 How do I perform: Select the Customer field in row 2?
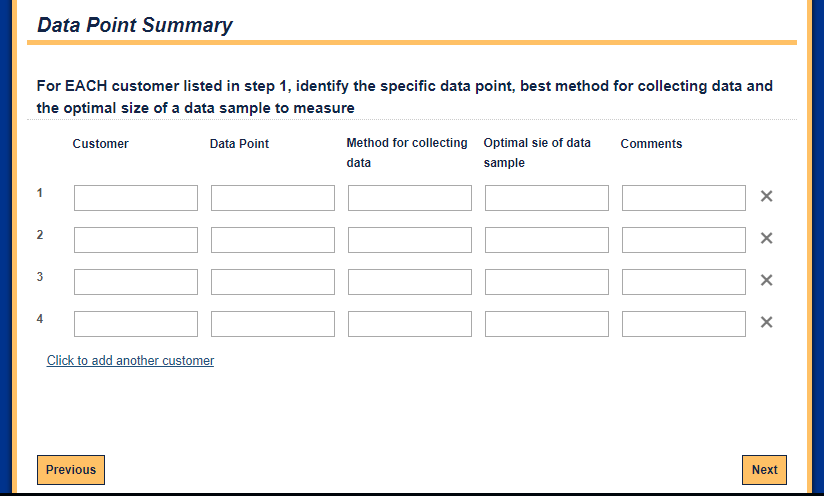[136, 240]
